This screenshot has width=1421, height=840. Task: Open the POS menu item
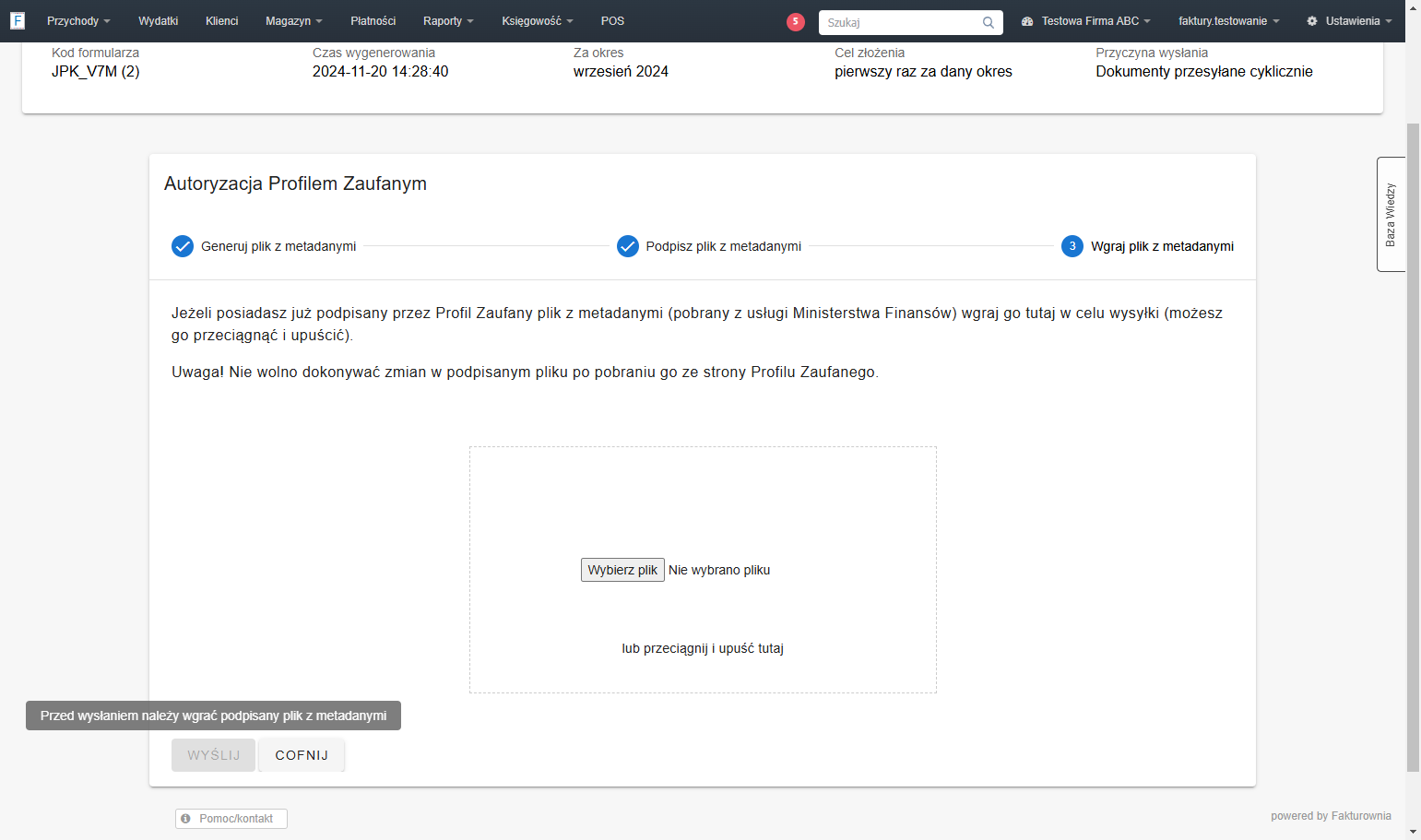click(x=612, y=21)
